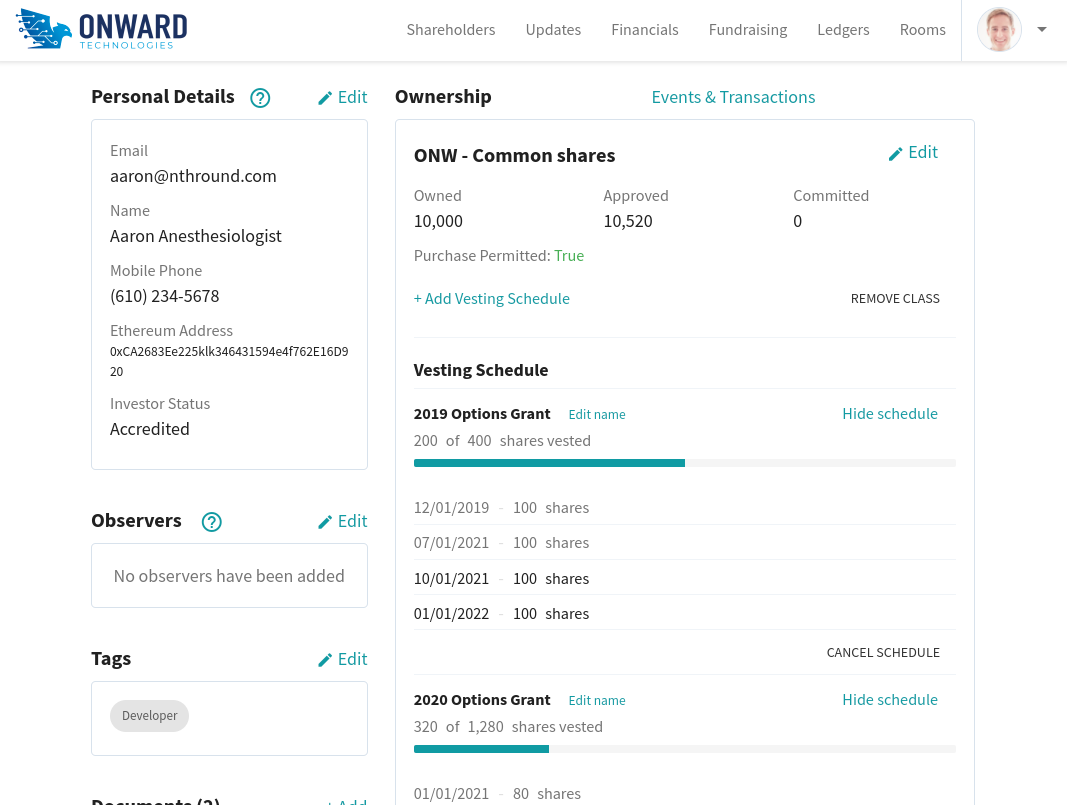
Task: Open the Shareholders menu item
Action: pyautogui.click(x=450, y=30)
